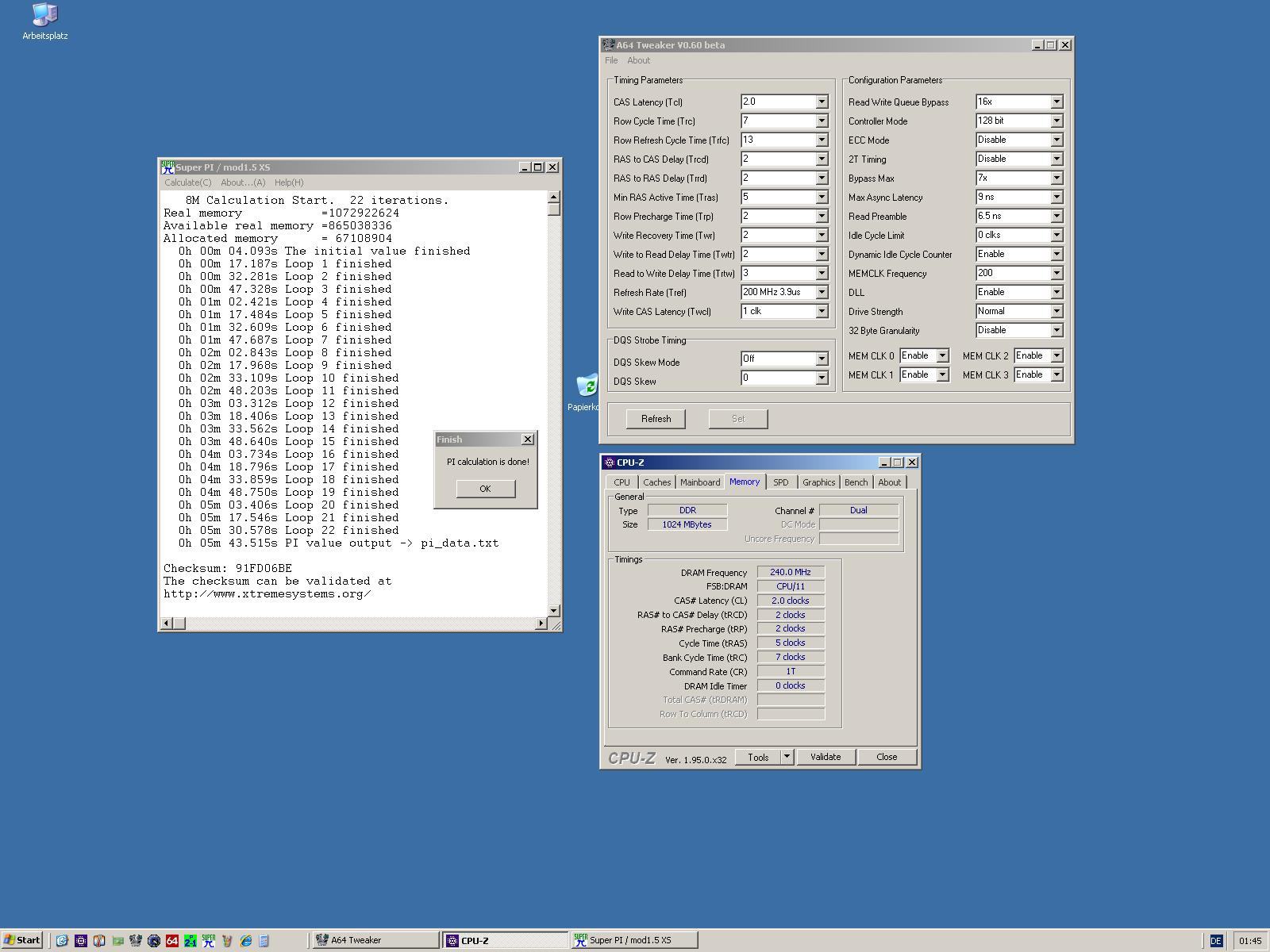The image size is (1270, 952).
Task: Open the MEM CLK 3 dropdown
Action: coord(1056,374)
